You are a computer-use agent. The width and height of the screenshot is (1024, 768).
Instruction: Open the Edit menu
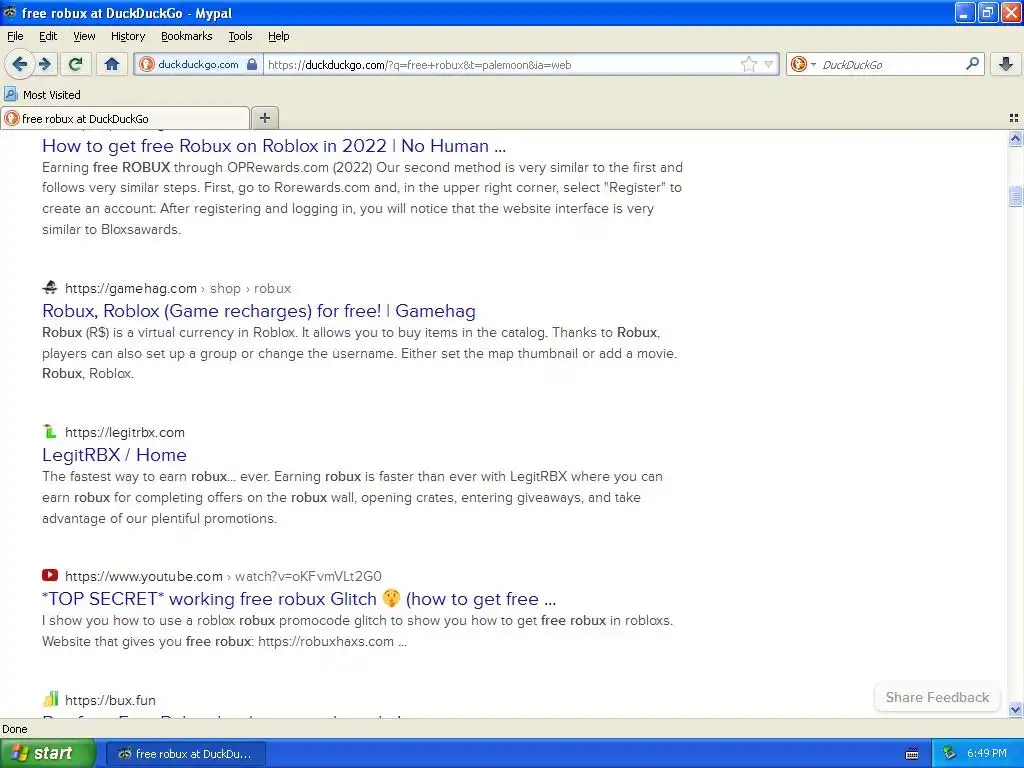48,36
